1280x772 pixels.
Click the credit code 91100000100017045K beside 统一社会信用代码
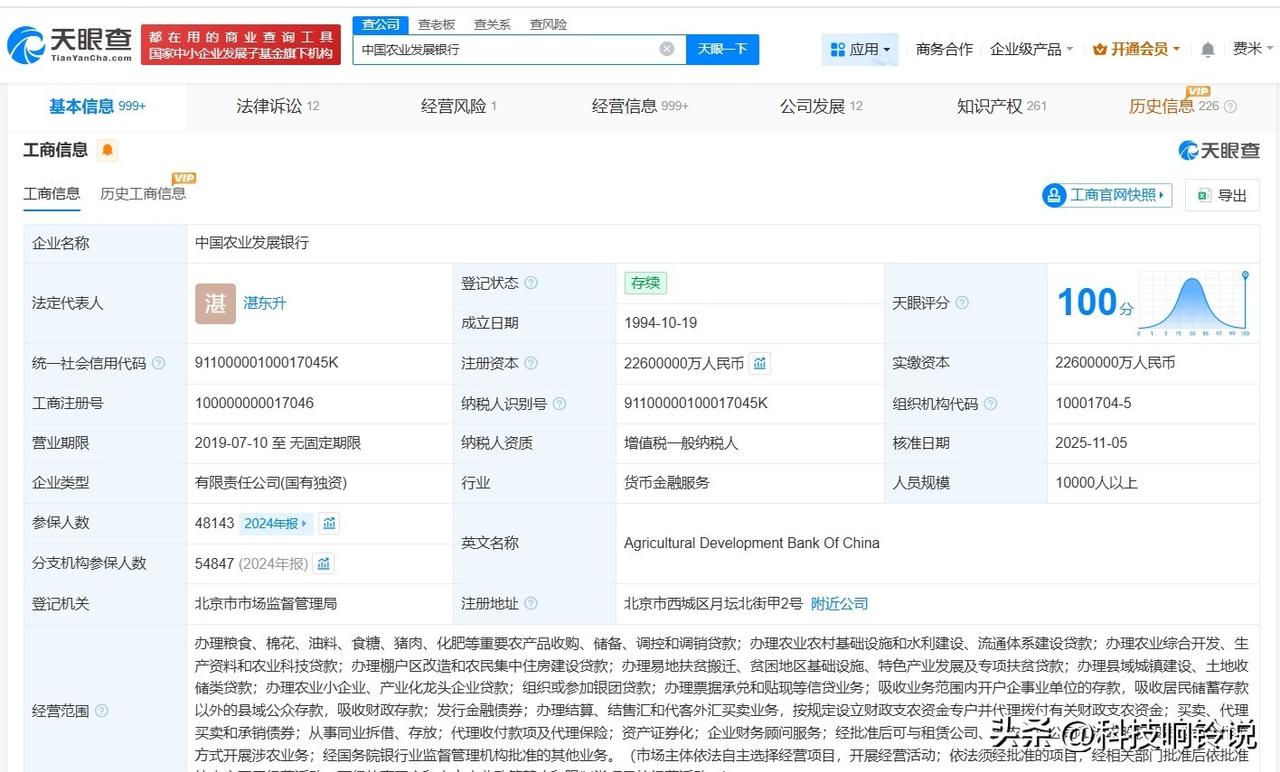tap(267, 363)
